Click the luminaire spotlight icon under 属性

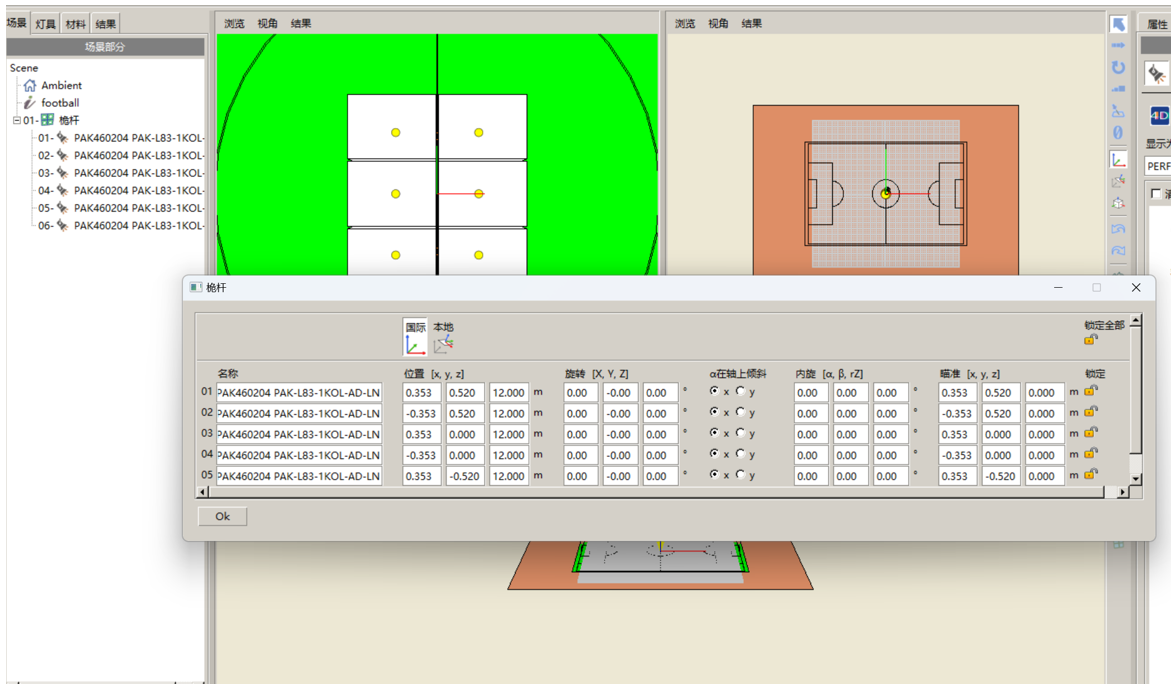(x=1157, y=74)
